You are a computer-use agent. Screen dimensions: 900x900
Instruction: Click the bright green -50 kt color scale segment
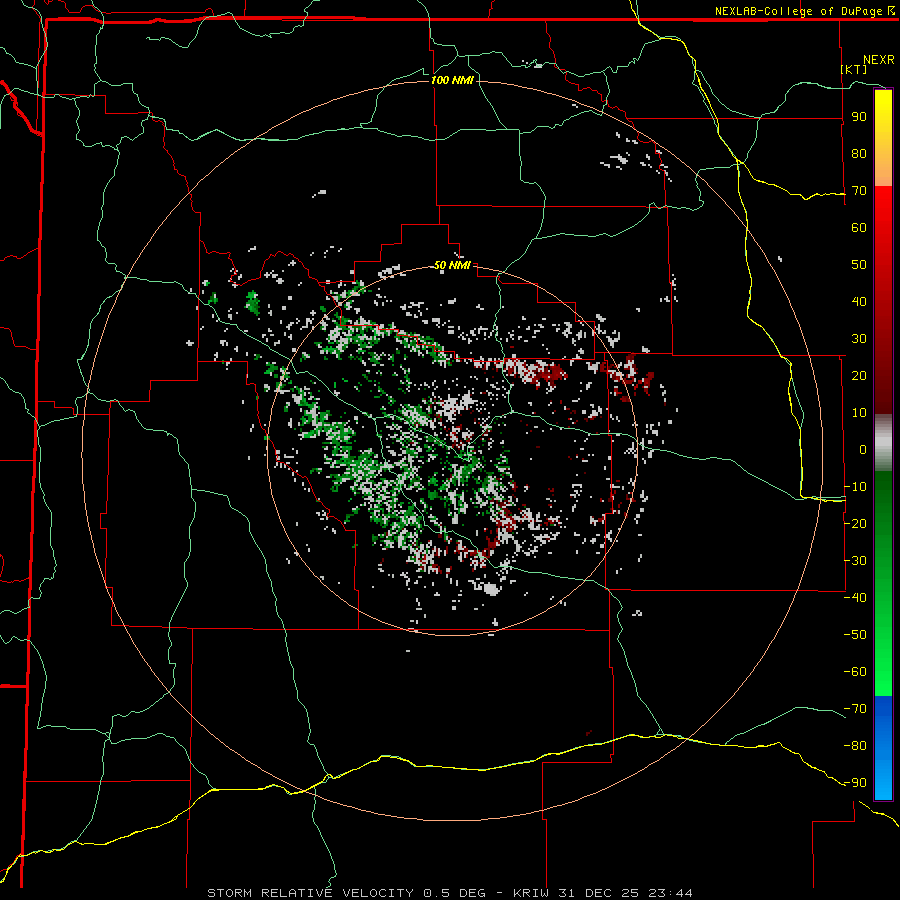click(883, 634)
